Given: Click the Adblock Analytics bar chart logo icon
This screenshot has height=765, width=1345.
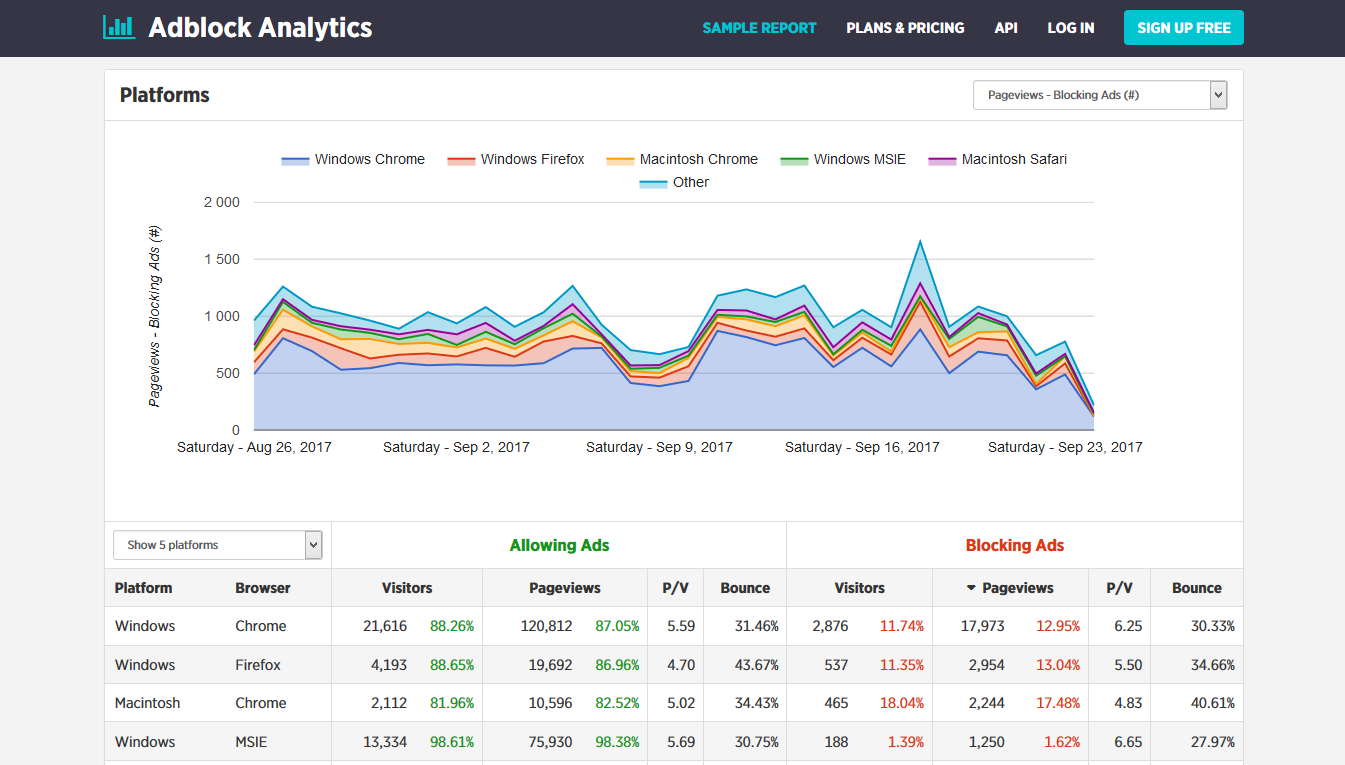Looking at the screenshot, I should [119, 27].
